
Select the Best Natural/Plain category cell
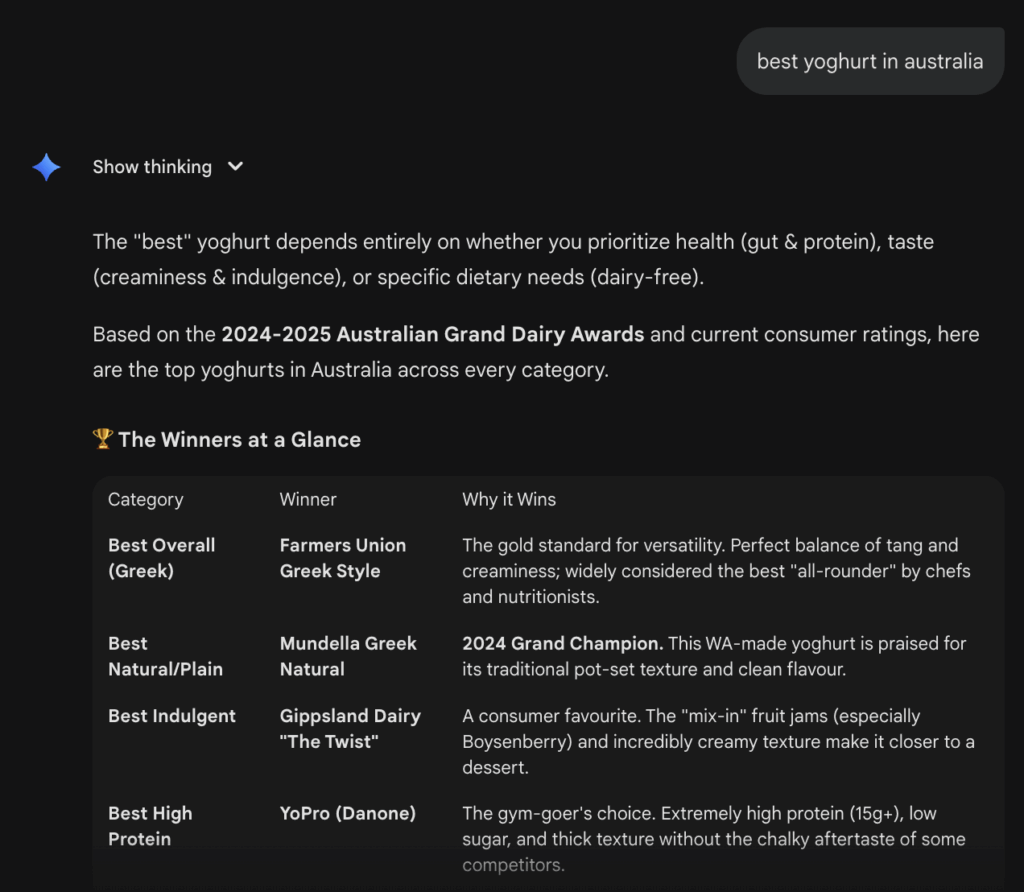click(165, 656)
